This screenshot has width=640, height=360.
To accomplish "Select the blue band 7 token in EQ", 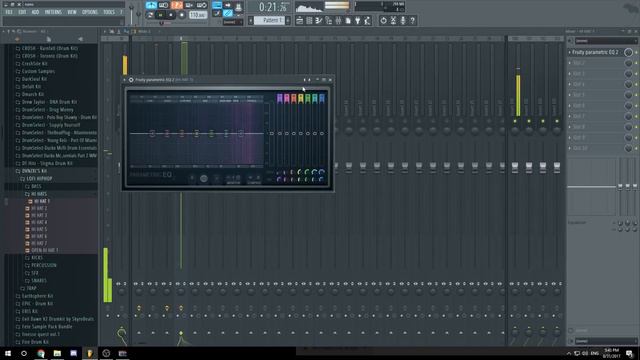I will click(322, 98).
